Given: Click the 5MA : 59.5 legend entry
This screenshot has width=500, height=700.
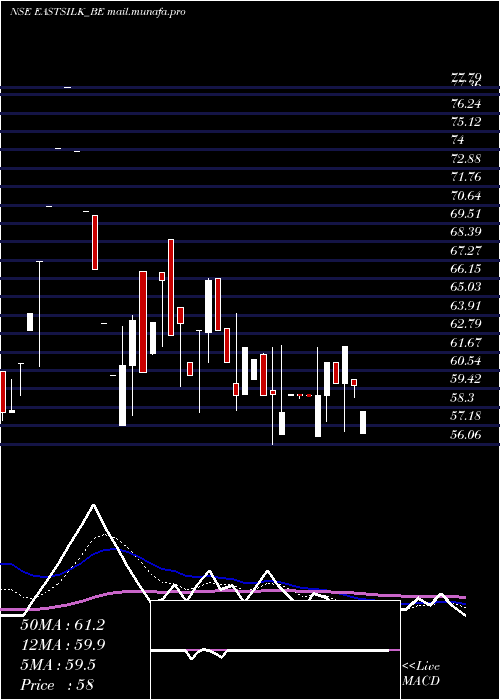Looking at the screenshot, I should coord(58,665).
